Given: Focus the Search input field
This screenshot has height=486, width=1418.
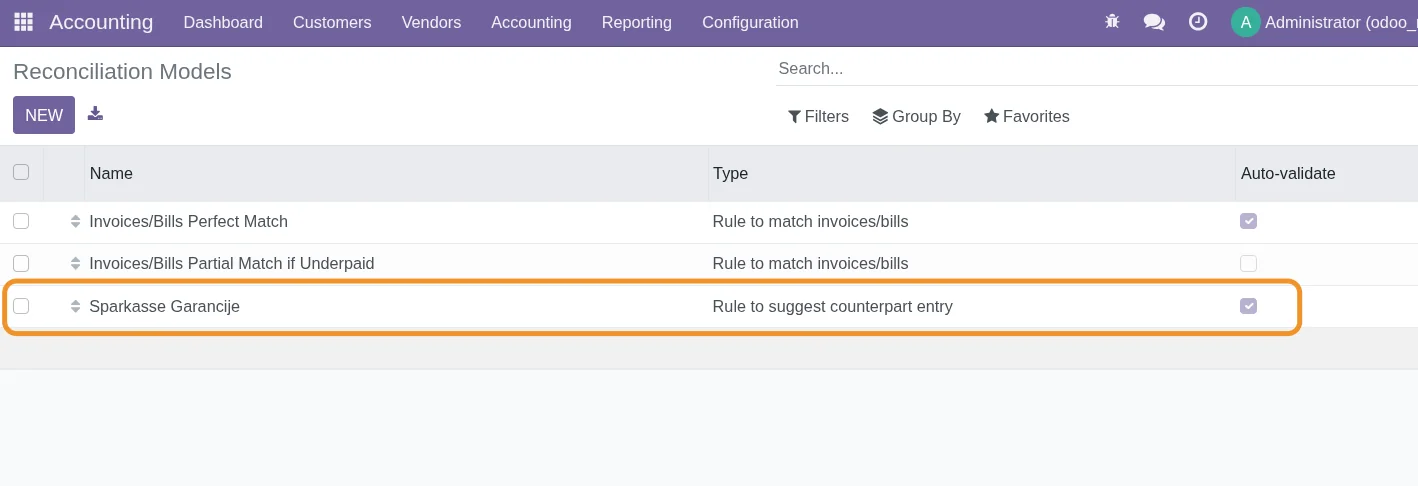Looking at the screenshot, I should (x=1090, y=68).
